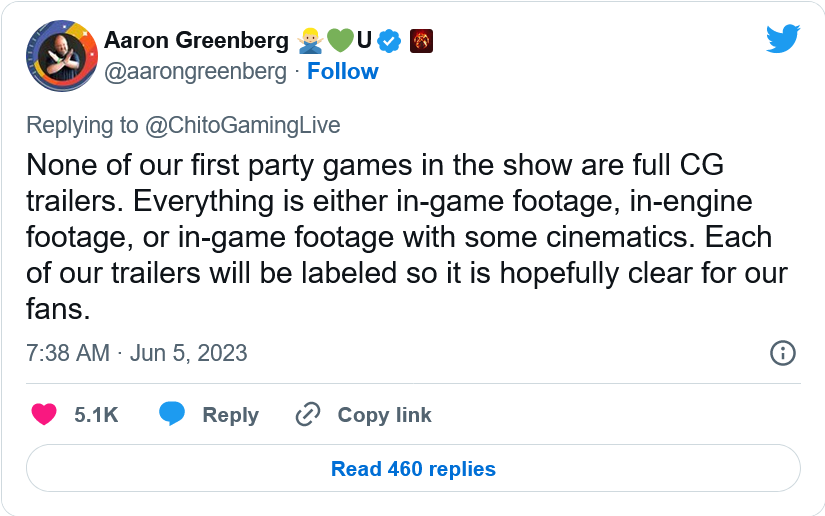The width and height of the screenshot is (825, 516).
Task: Select the Reply label
Action: (230, 415)
